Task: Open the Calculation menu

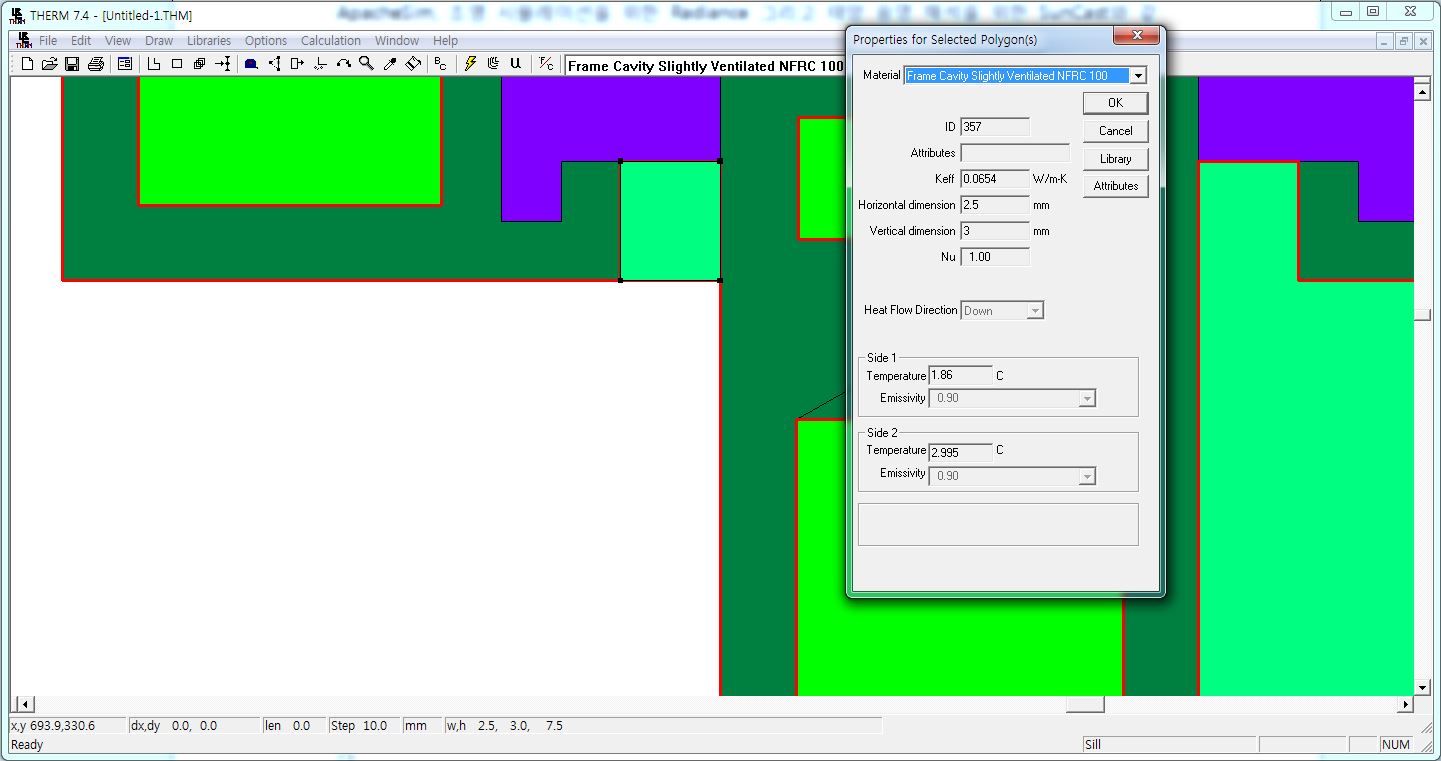Action: coord(330,41)
